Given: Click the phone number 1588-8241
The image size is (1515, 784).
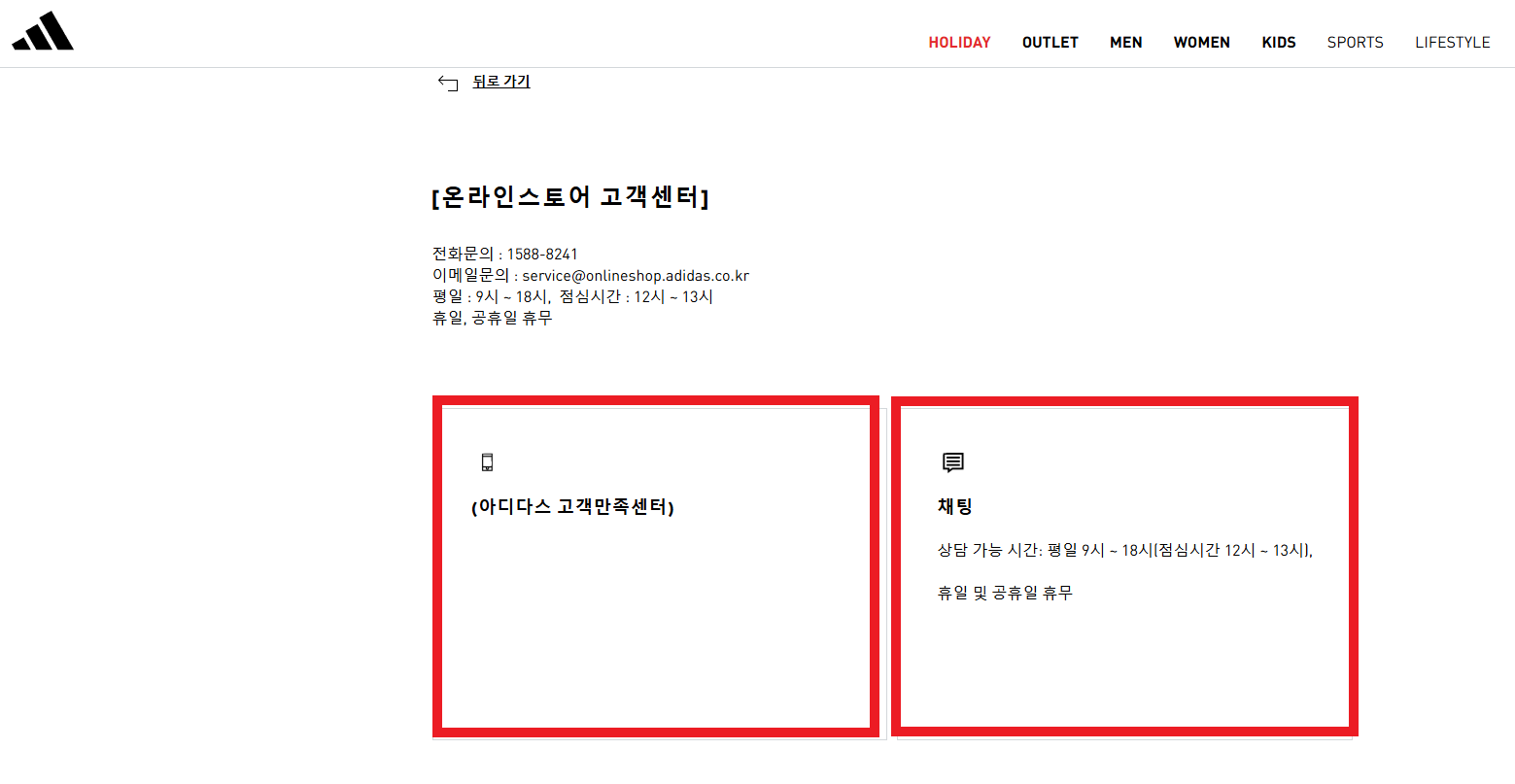Looking at the screenshot, I should [542, 255].
